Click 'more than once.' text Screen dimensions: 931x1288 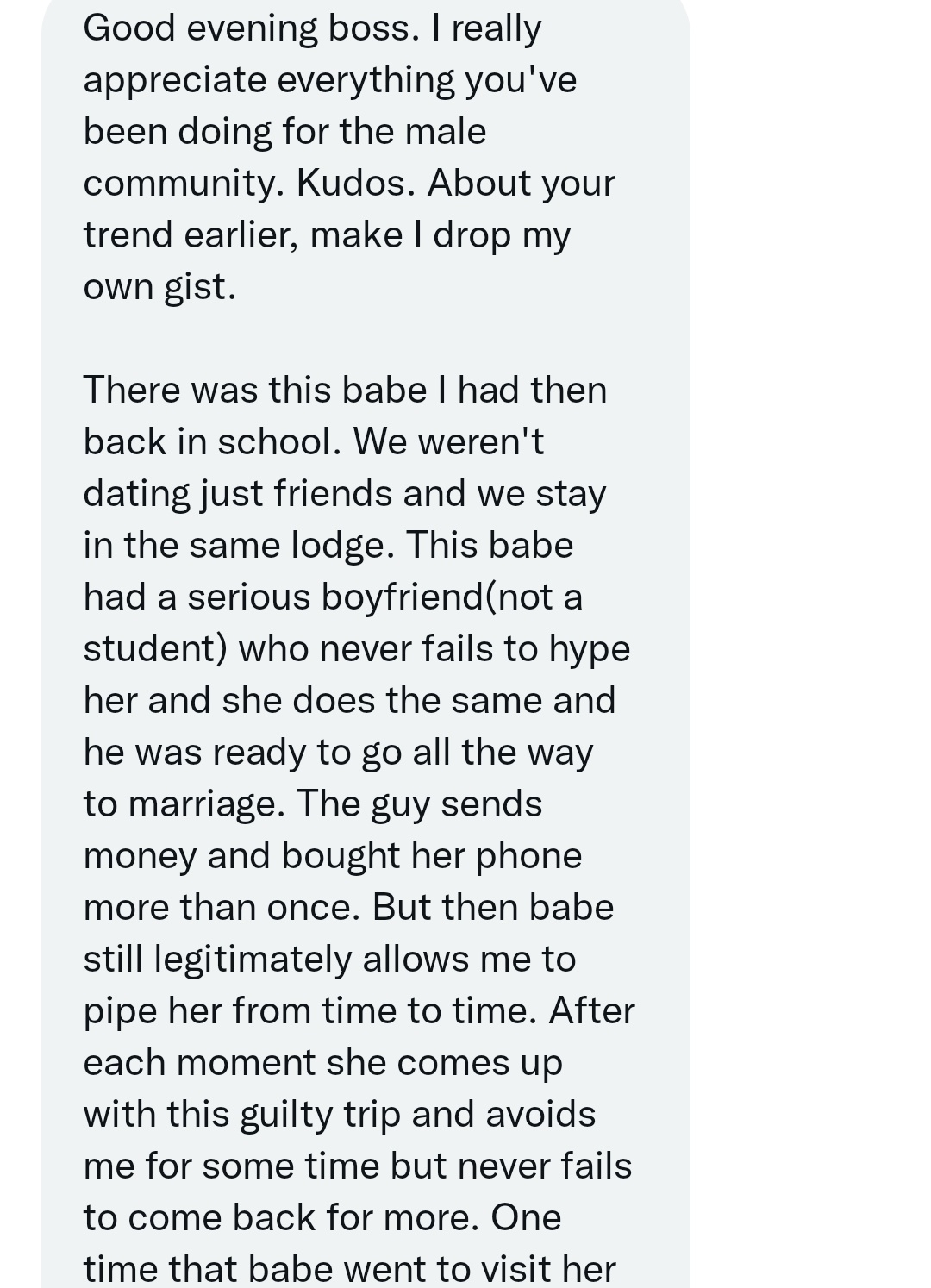pos(222,907)
